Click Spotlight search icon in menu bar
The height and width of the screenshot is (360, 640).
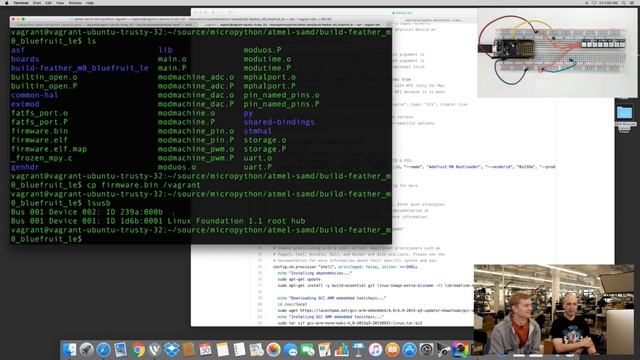pos(623,3)
